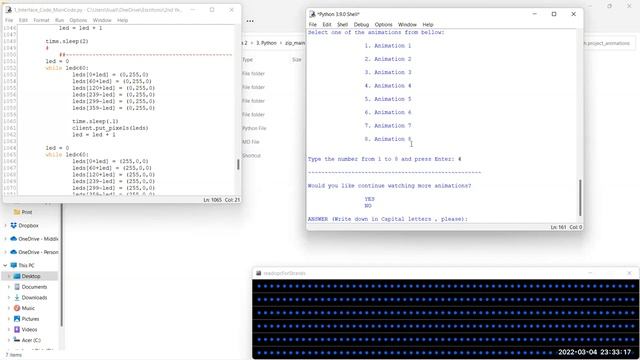Click the Size column header in Explorer
The width and height of the screenshot is (640, 360).
297,60
